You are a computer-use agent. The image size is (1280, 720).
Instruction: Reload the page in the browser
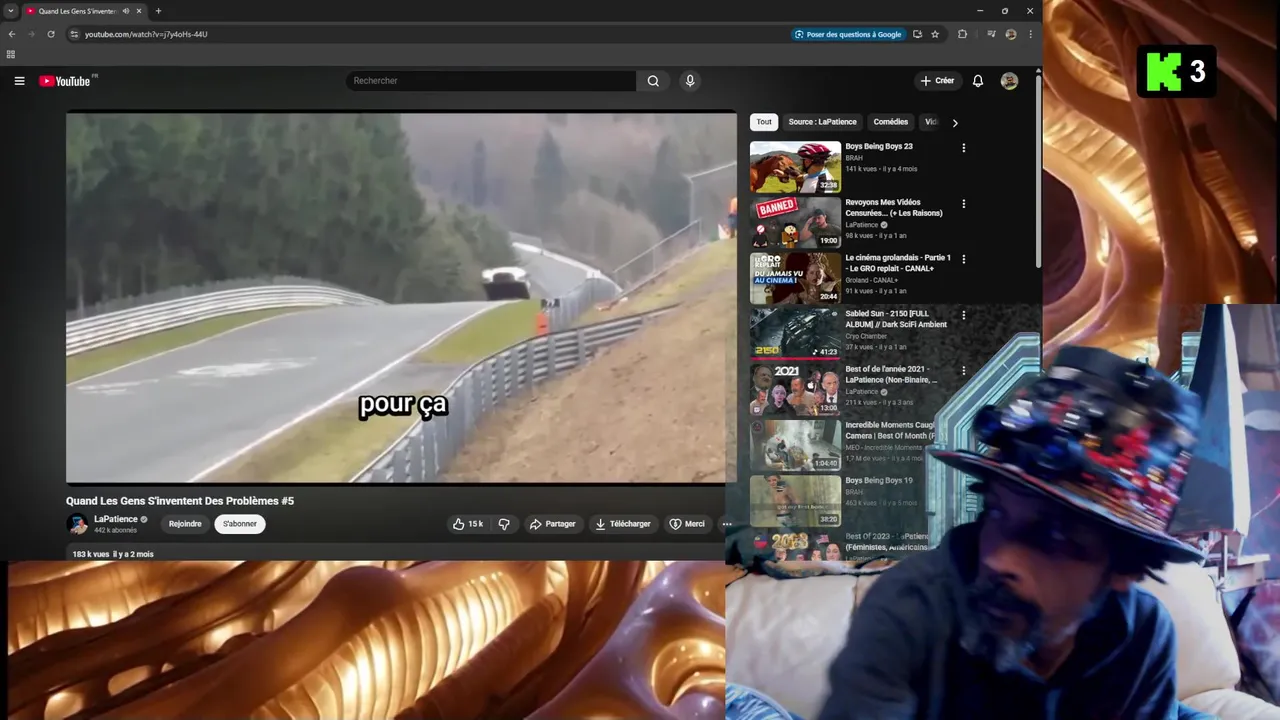pos(51,34)
